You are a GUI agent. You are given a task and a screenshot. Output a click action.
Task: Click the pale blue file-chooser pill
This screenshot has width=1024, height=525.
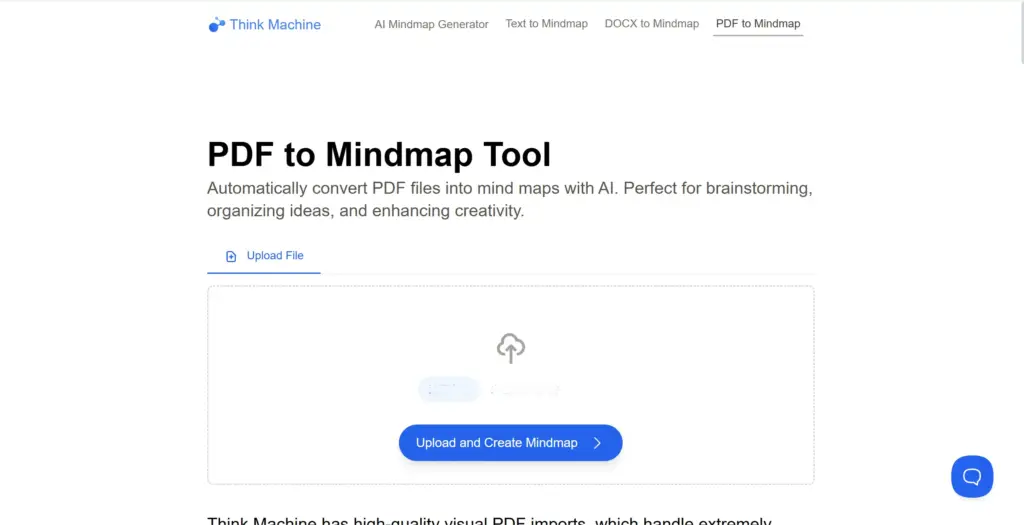coord(449,390)
